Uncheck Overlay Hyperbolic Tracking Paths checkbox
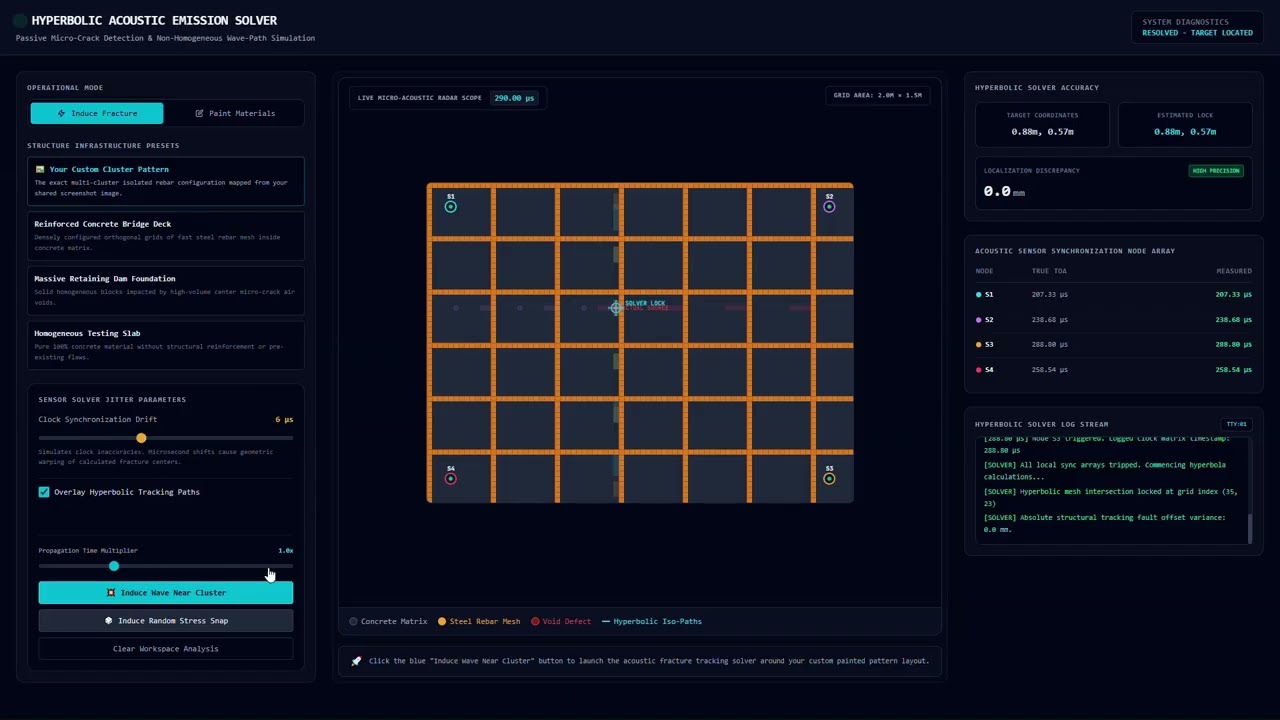 click(44, 492)
